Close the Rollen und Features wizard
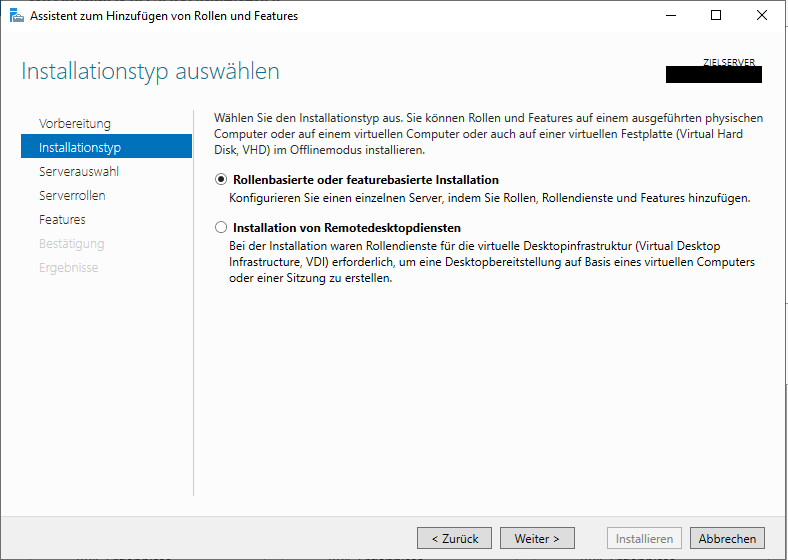788x560 pixels. coord(761,16)
